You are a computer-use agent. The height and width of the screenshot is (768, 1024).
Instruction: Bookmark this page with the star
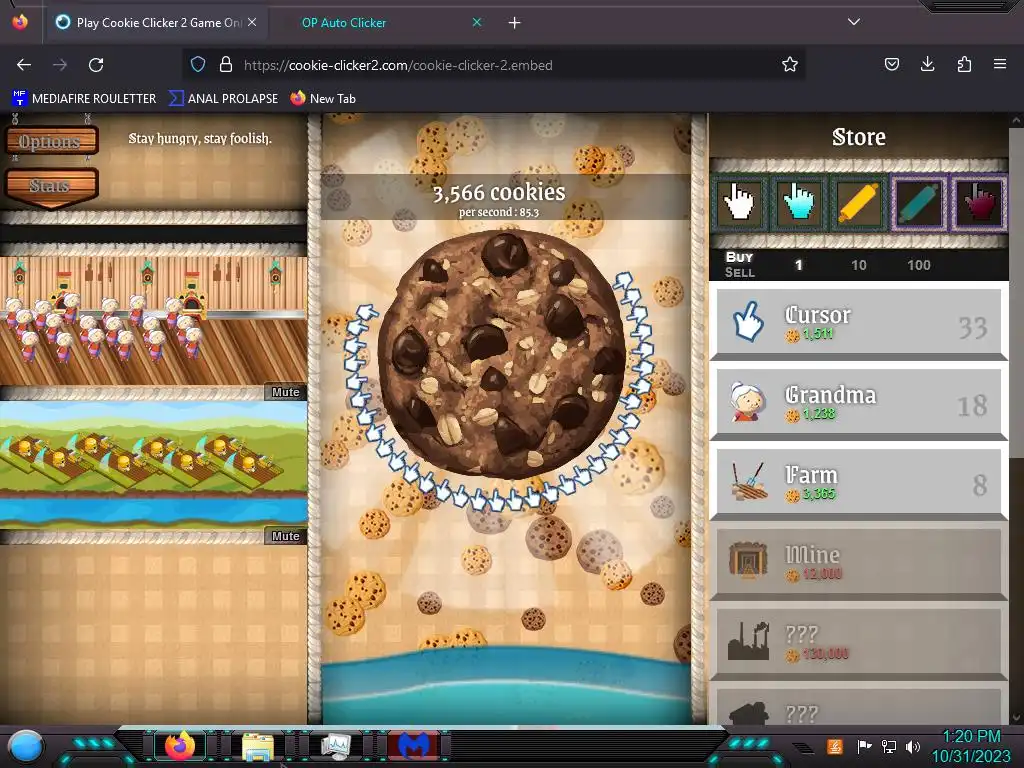(x=790, y=65)
